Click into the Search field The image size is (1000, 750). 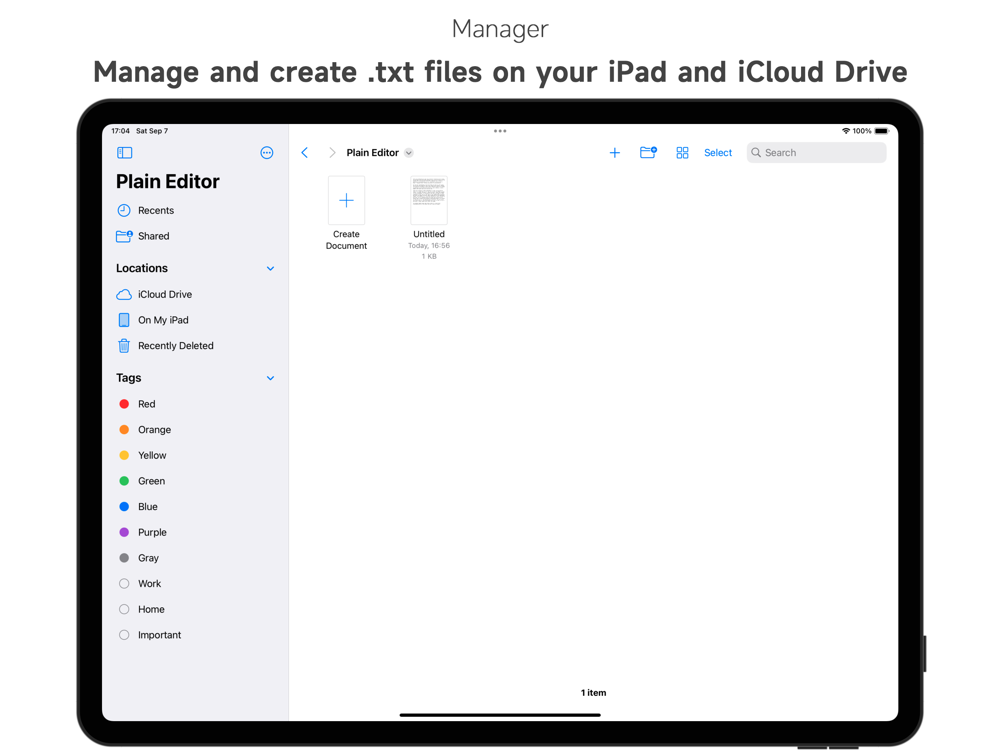coord(816,152)
